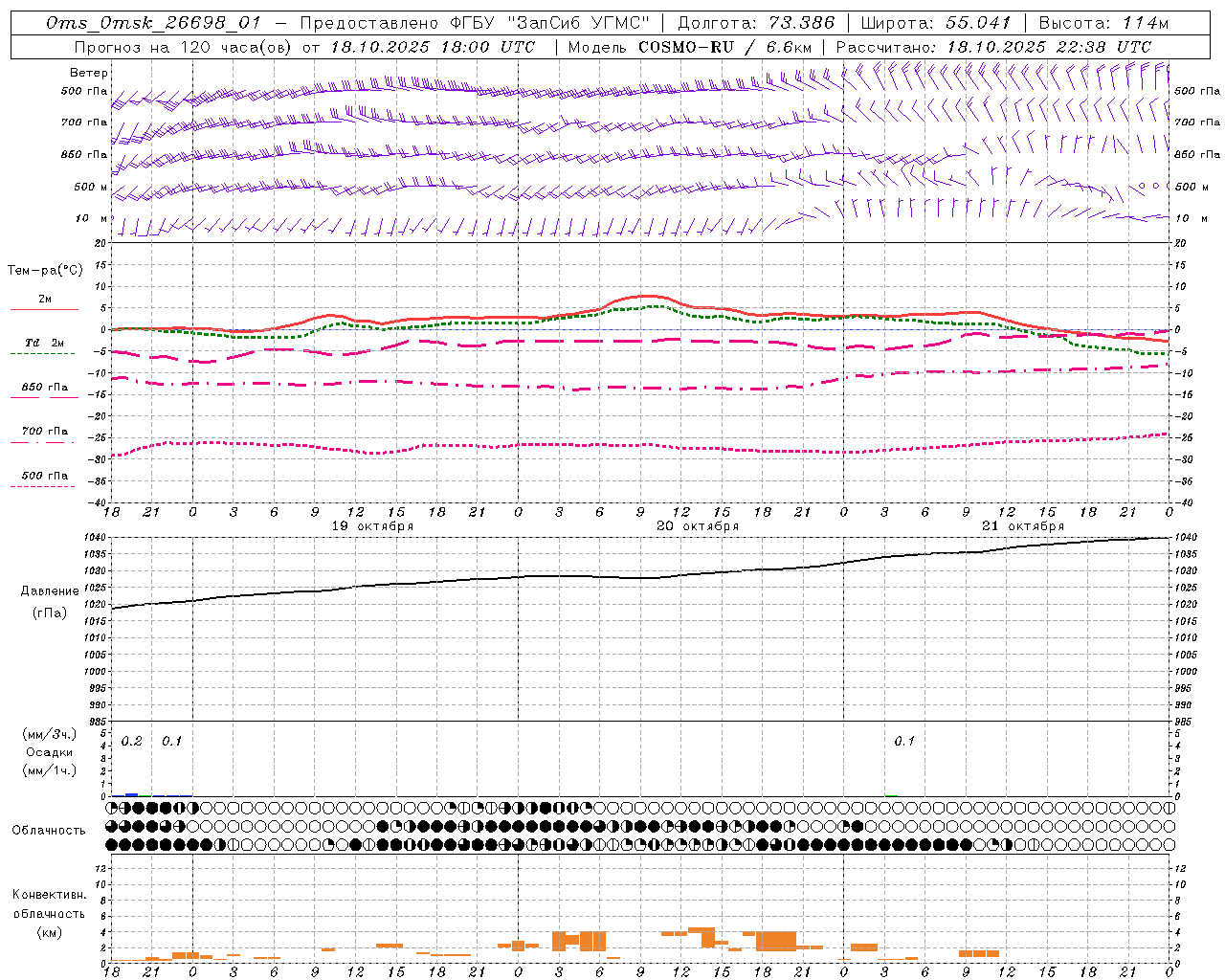This screenshot has width=1225, height=980.
Task: Click the 'Конвективн.' convective cloud label
Action: pyautogui.click(x=49, y=895)
